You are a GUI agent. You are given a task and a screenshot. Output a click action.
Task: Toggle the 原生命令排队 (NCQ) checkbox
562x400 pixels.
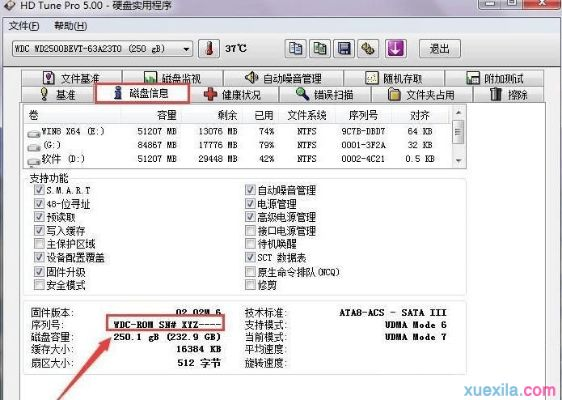coord(250,271)
